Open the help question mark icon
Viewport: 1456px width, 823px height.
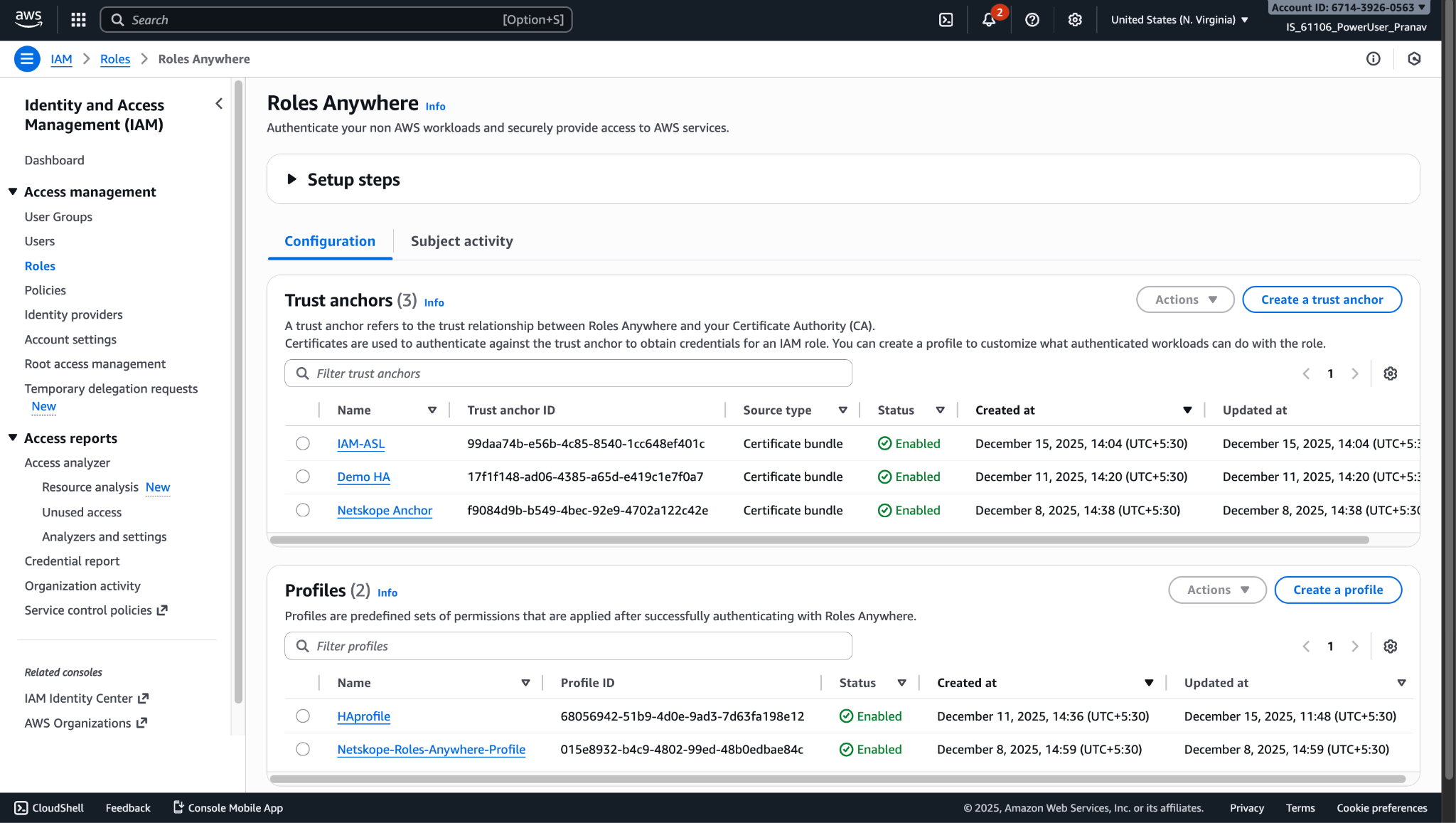coord(1032,20)
